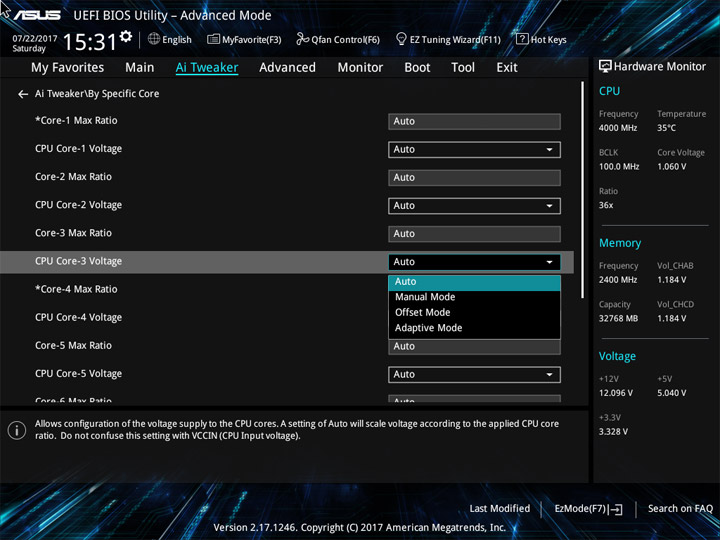Screen dimensions: 720x540
Task: Switch to the Main tab
Action: point(140,68)
